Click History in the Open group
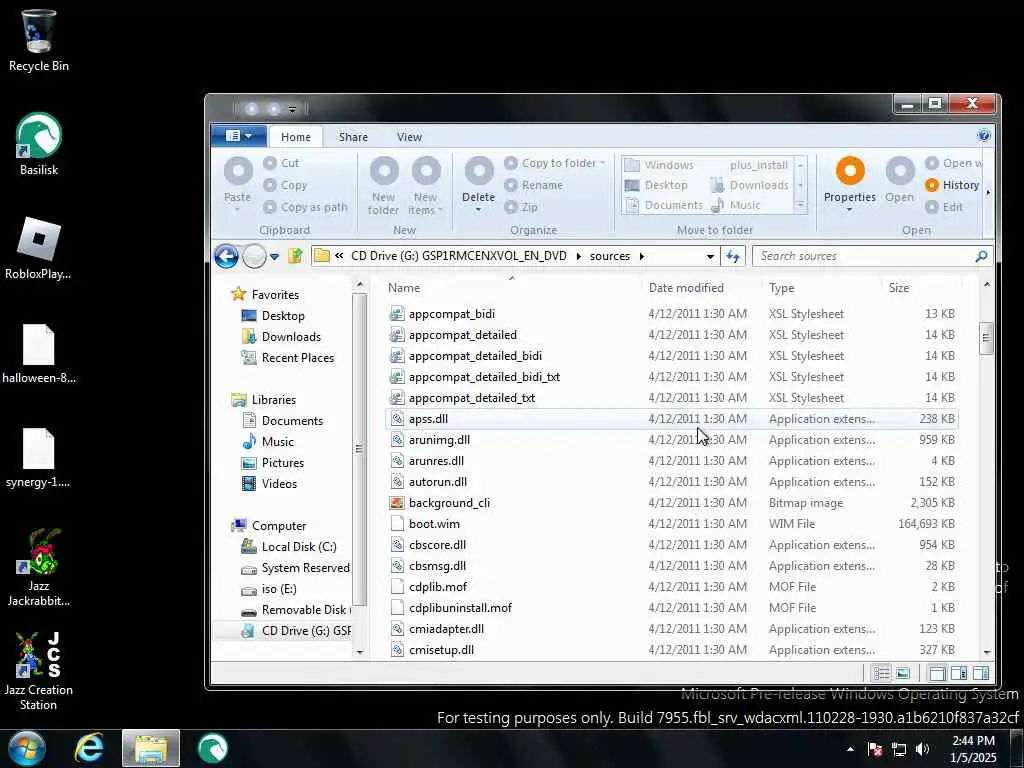Viewport: 1024px width, 768px height. 952,185
